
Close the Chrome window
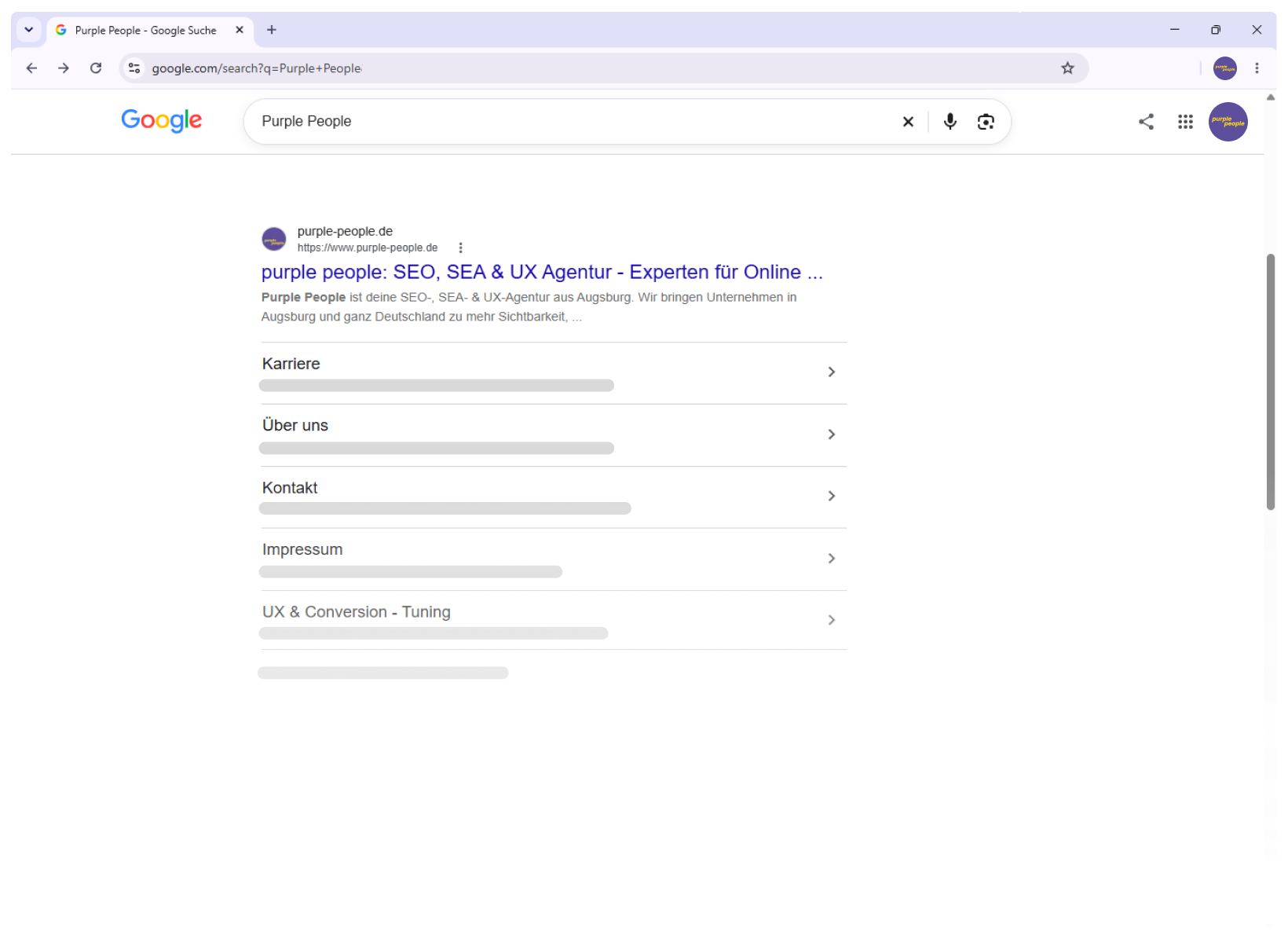[1257, 30]
